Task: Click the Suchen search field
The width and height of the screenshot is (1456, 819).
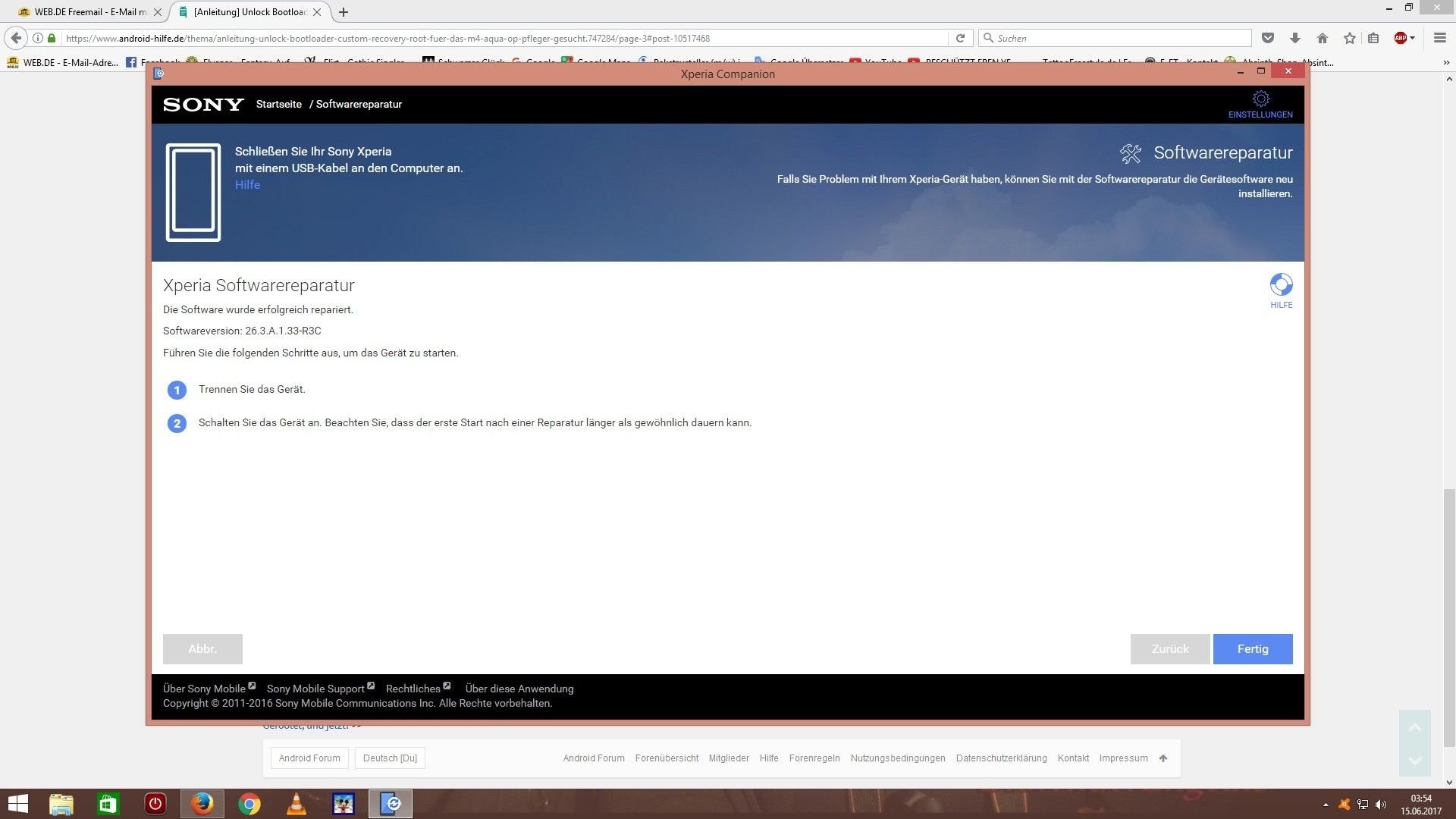Action: point(1115,38)
